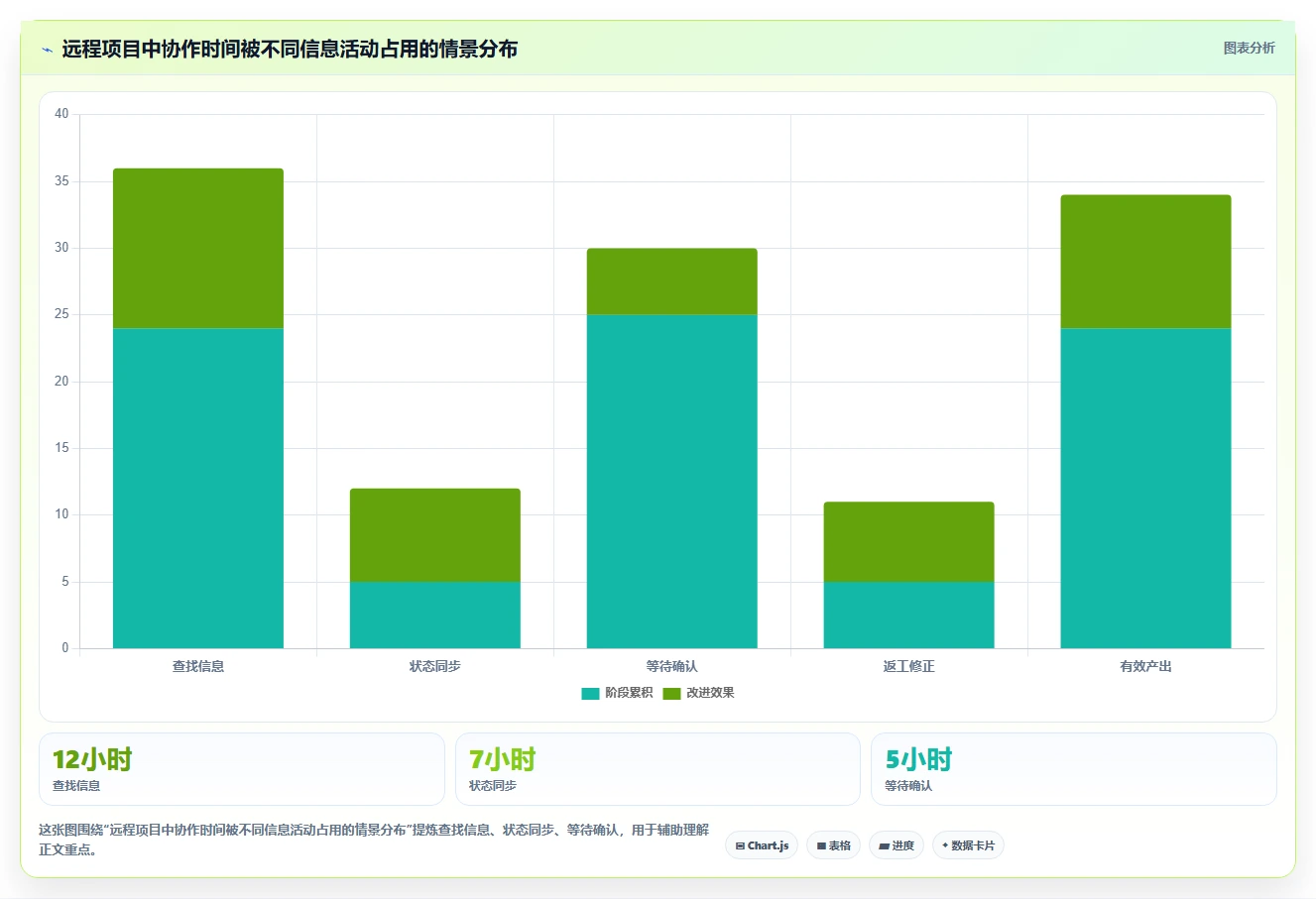Image resolution: width=1316 pixels, height=899 pixels.
Task: Select the teal bar segment for 等待确认
Action: tap(672, 482)
